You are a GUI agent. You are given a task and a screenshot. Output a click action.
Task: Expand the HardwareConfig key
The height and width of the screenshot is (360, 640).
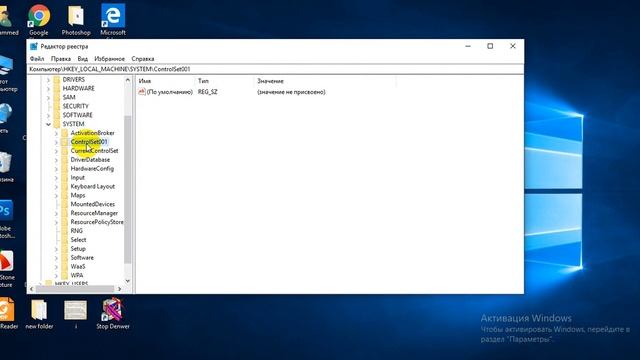point(56,169)
